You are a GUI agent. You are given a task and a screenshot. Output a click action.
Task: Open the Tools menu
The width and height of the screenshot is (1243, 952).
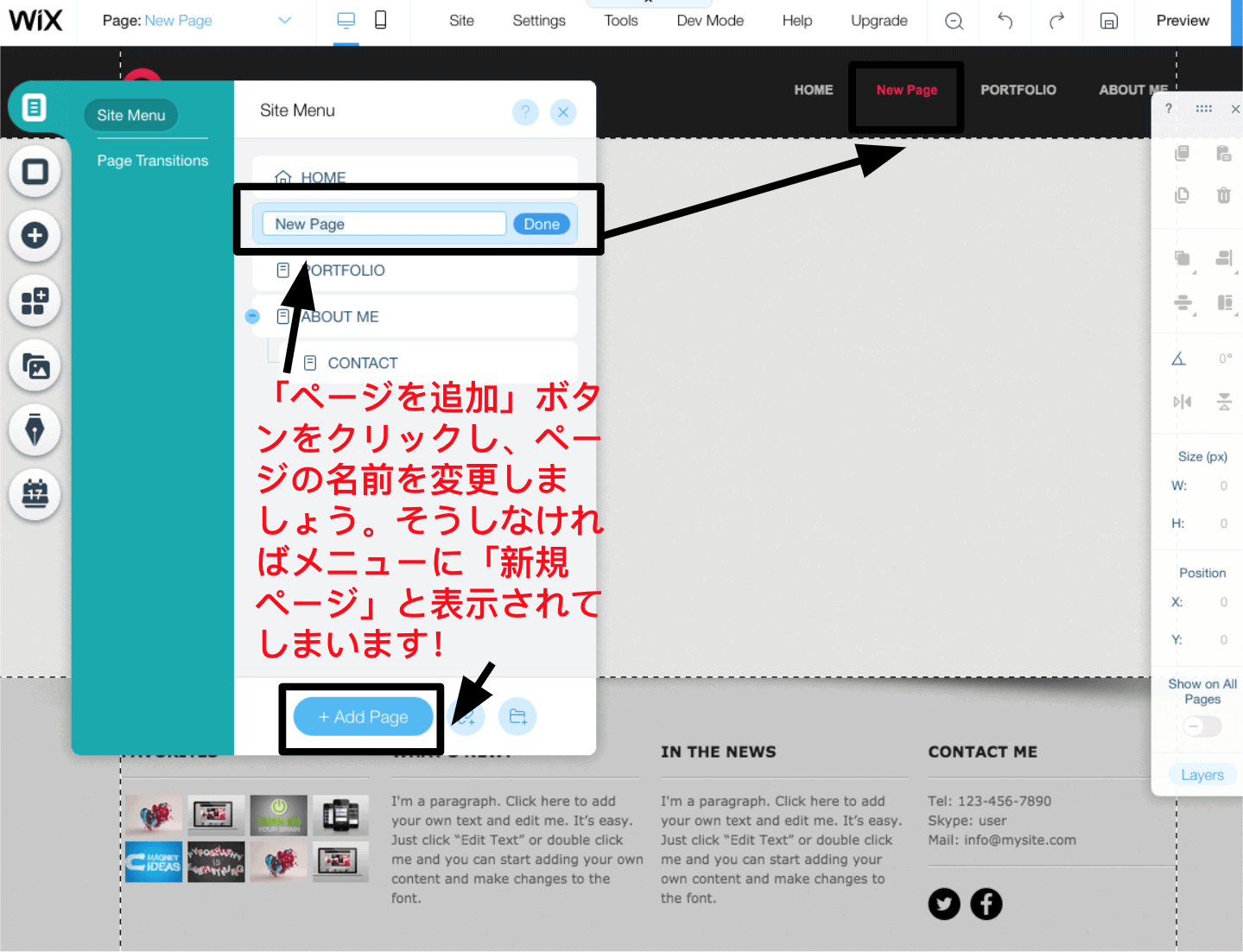pyautogui.click(x=621, y=21)
